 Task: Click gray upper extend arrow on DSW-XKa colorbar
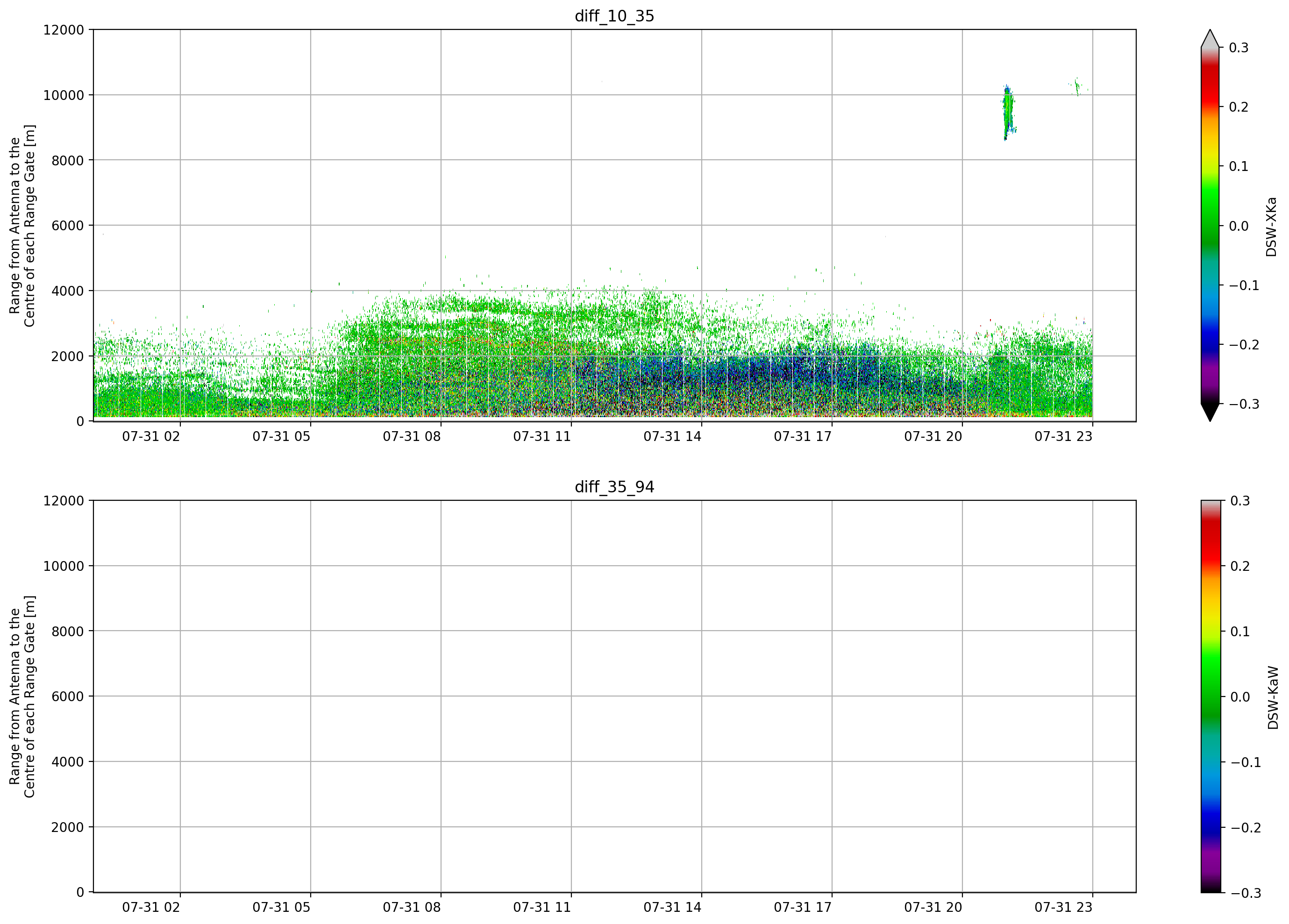[x=1210, y=39]
